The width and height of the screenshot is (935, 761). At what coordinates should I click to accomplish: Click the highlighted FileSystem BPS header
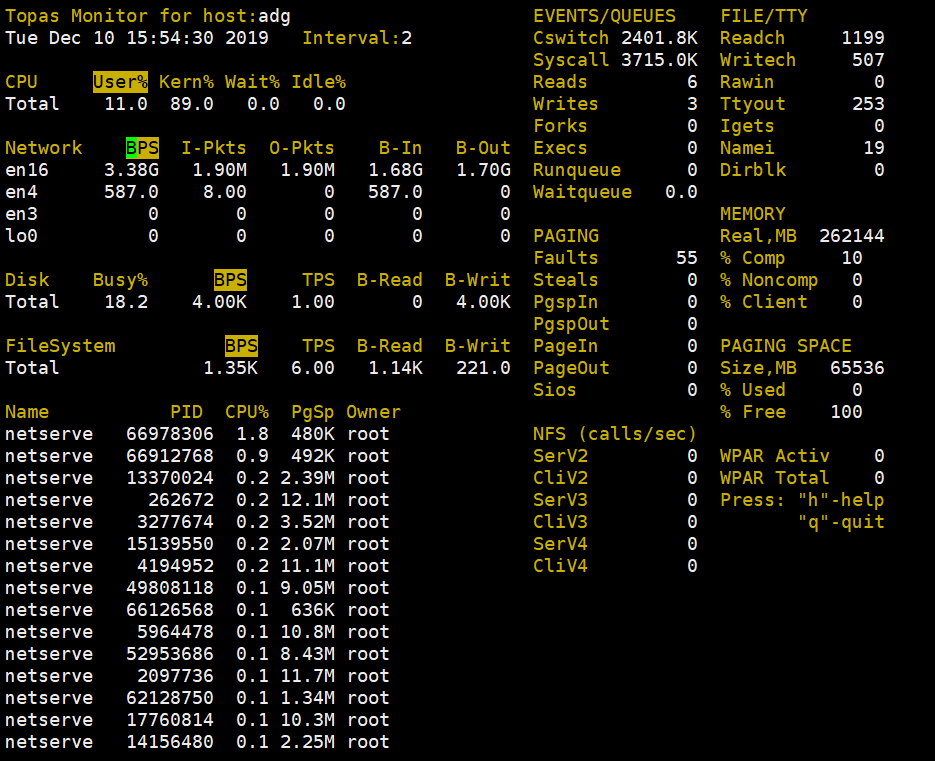(242, 346)
